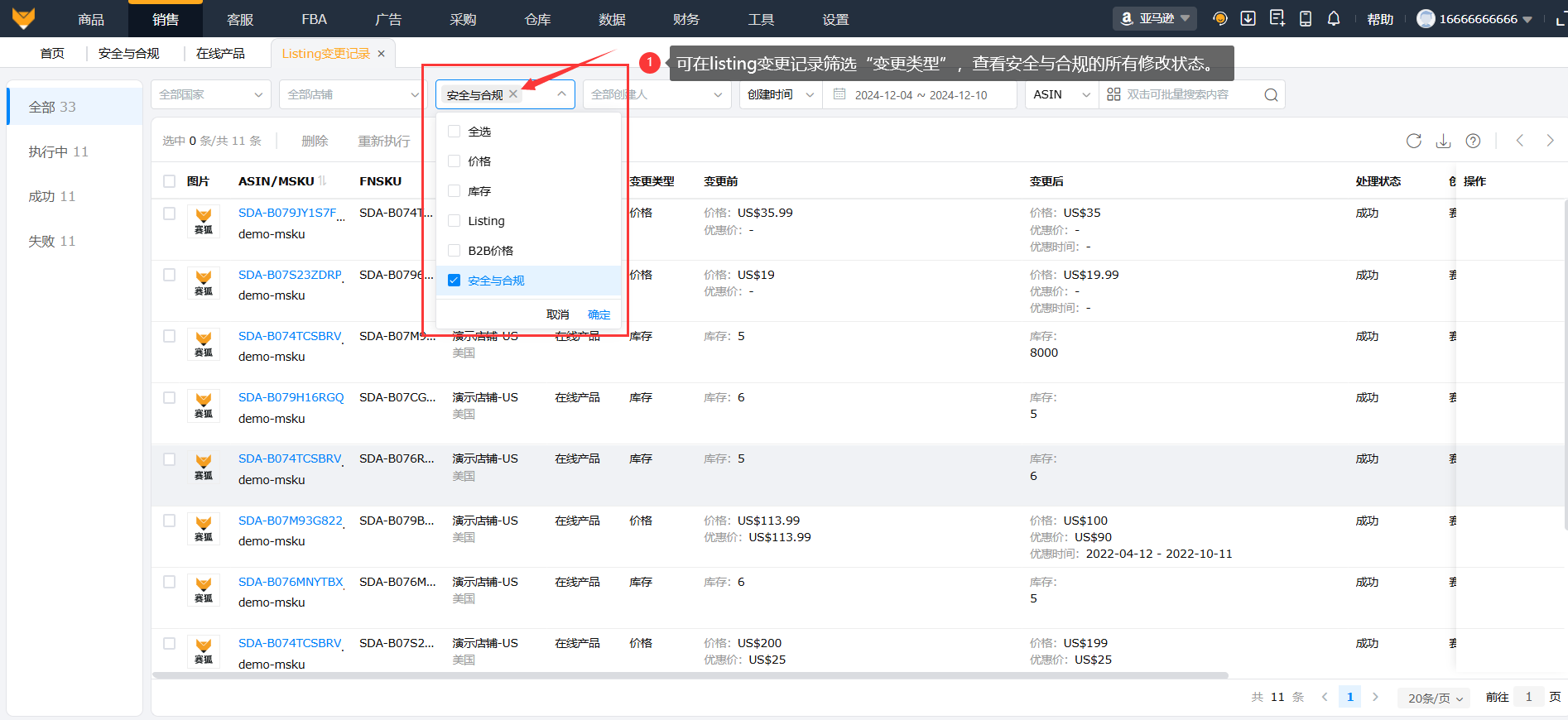Remove the 安全与合规 filter tag
Screen dimensions: 1568x720
click(513, 94)
